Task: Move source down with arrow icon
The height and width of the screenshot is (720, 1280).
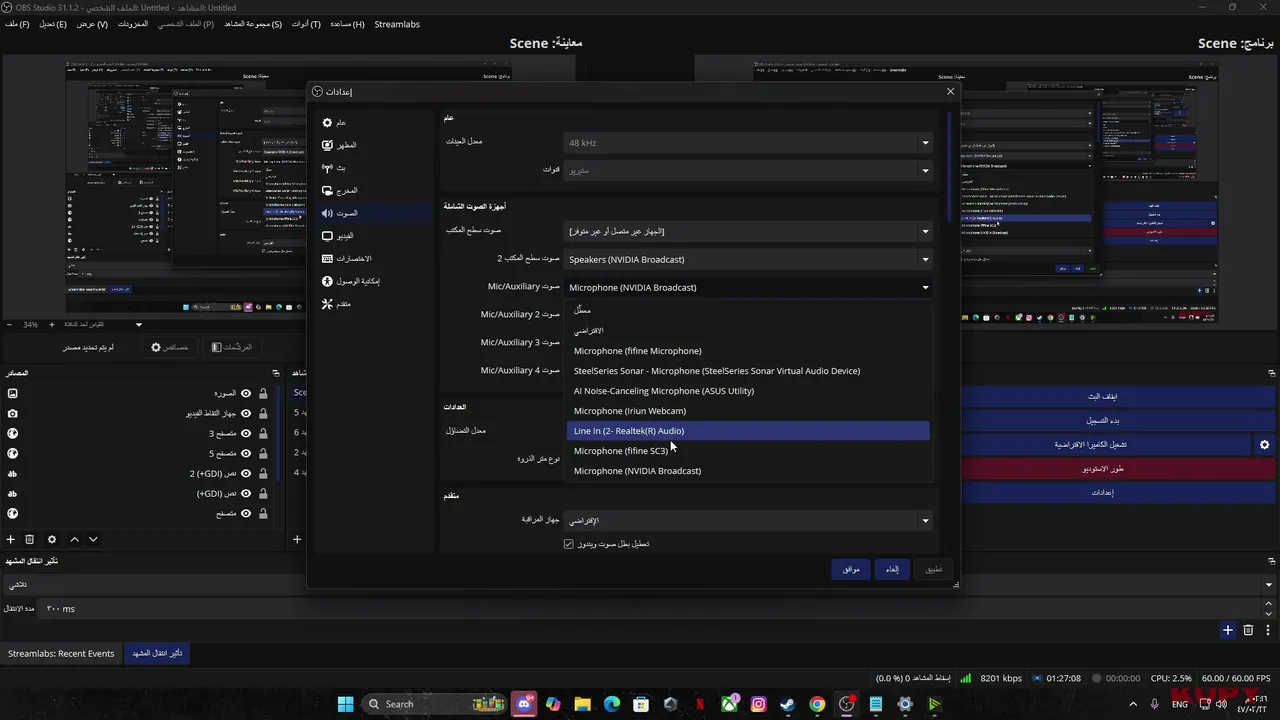Action: [93, 539]
